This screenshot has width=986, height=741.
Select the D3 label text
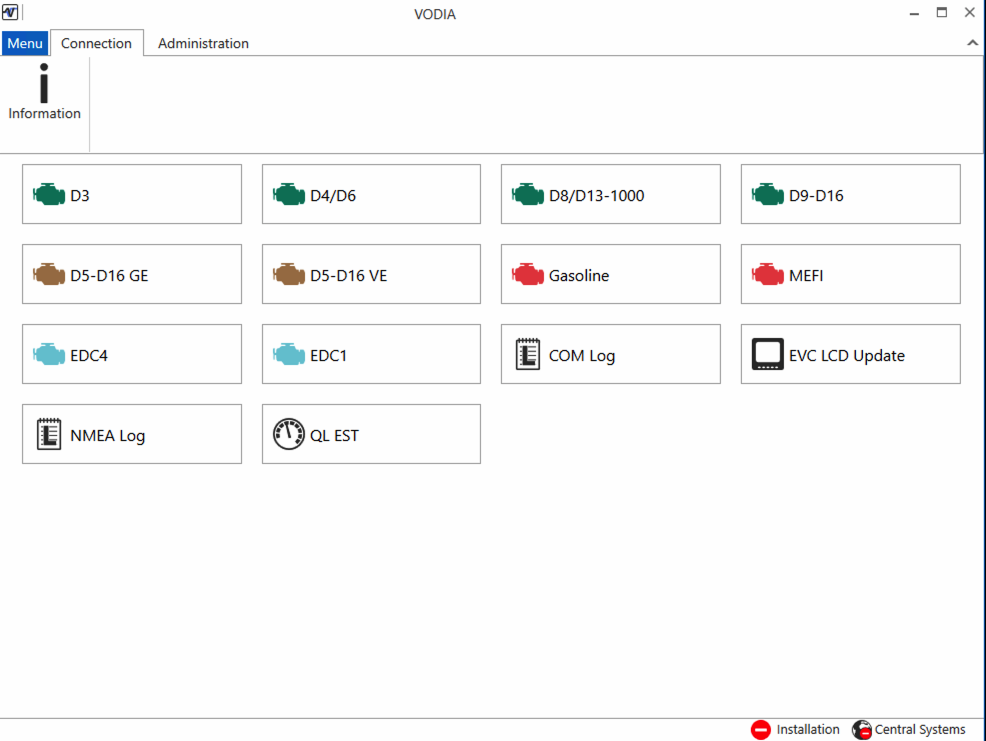80,196
